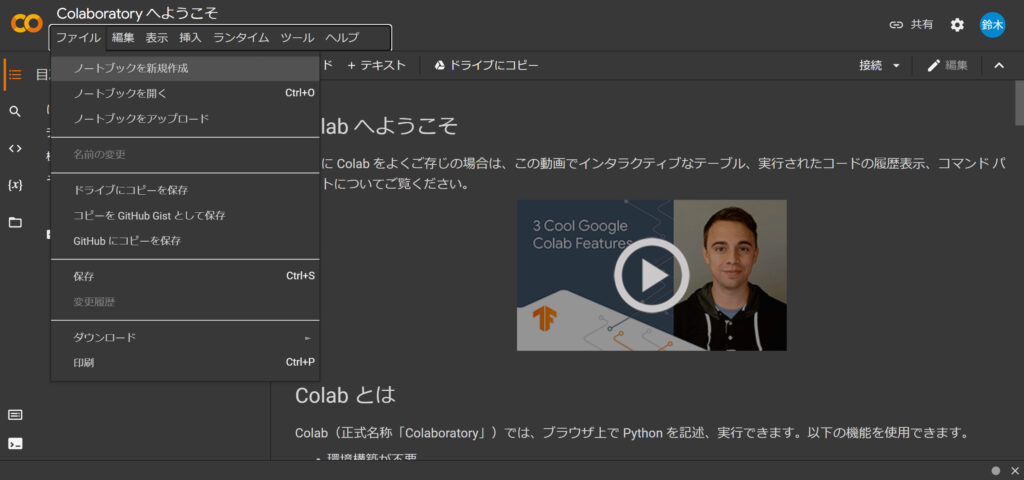Click the Colaboratory へようこそ notebook title
Image resolution: width=1024 pixels, height=480 pixels.
pyautogui.click(x=137, y=13)
